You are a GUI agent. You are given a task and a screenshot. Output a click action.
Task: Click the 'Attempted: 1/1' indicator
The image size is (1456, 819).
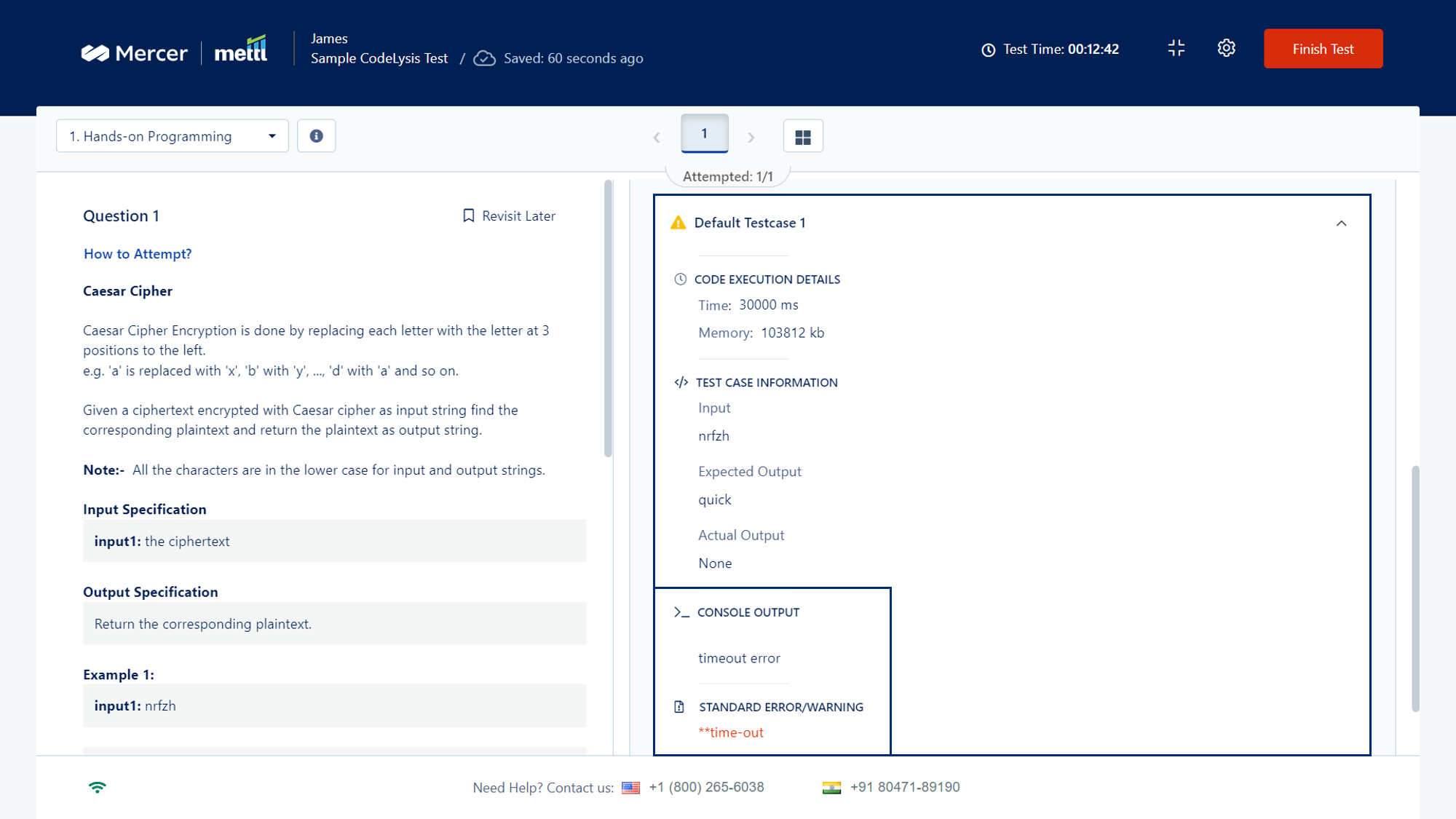coord(728,176)
